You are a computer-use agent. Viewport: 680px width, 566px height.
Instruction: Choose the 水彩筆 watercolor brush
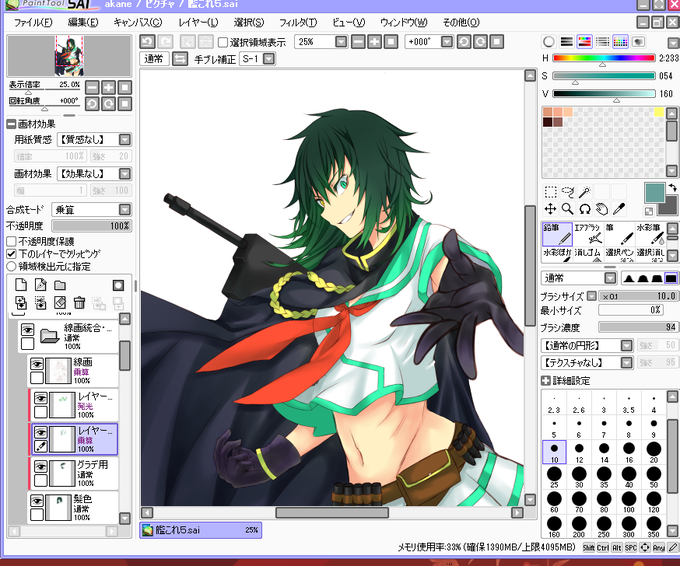(x=651, y=234)
